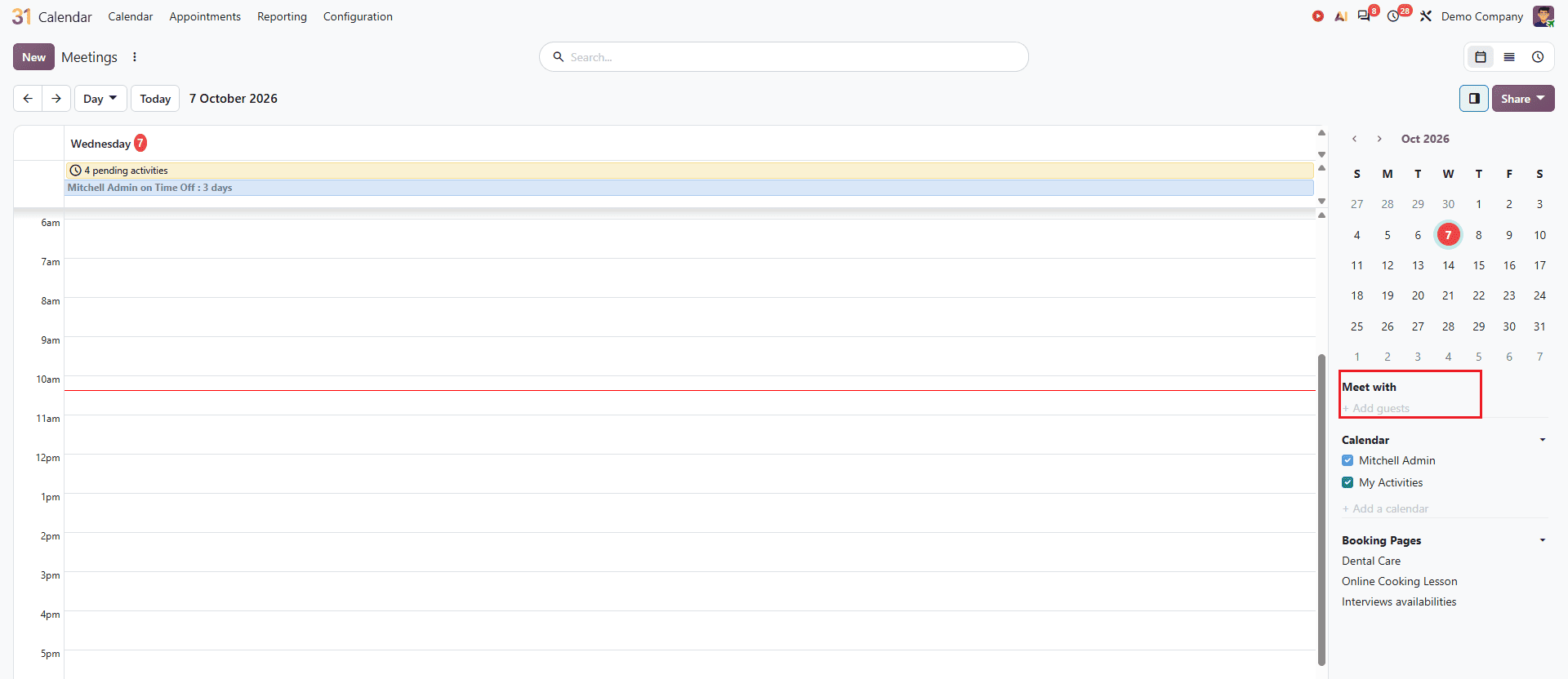This screenshot has height=679, width=1568.
Task: Open the Meetings actions kebab menu
Action: coord(135,57)
